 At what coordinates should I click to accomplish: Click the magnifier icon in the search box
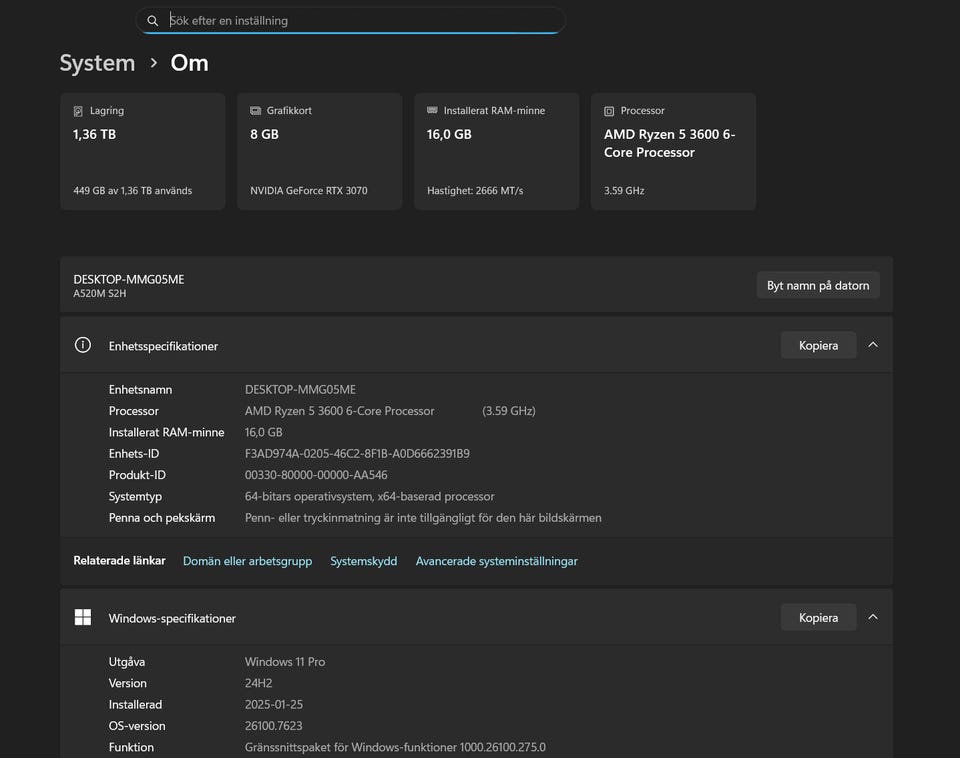[x=153, y=21]
